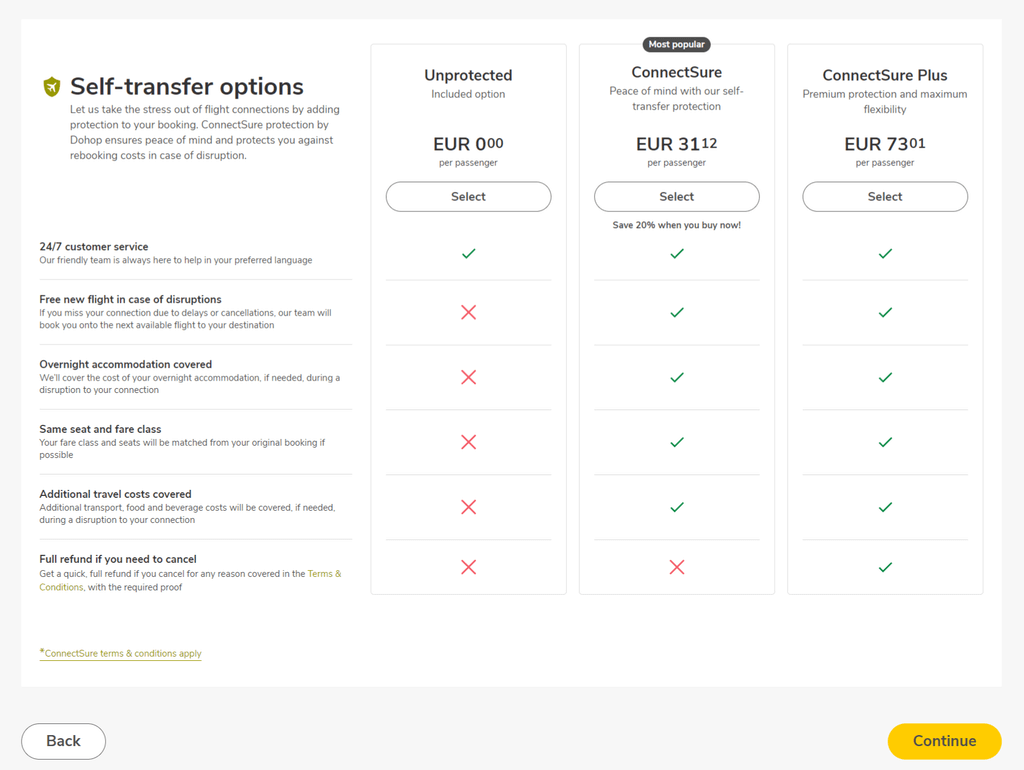Open the Terms & Conditions link in full refund row
This screenshot has width=1024, height=770.
(x=190, y=580)
